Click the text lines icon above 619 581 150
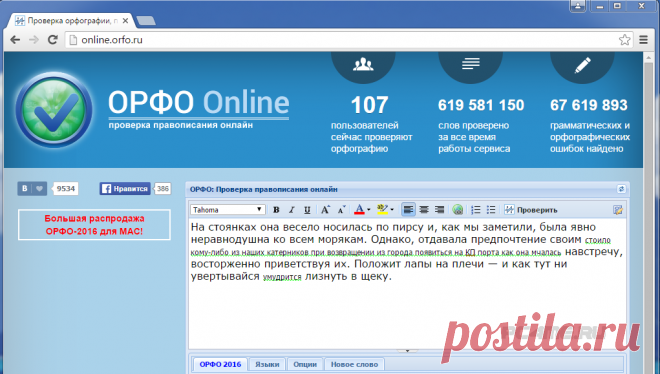This screenshot has height=374, width=660. pyautogui.click(x=471, y=65)
